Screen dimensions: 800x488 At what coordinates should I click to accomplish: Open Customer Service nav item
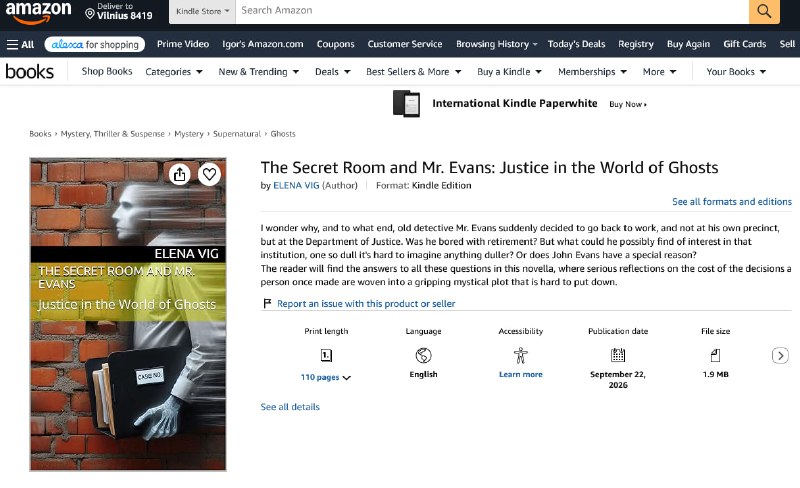click(x=405, y=44)
